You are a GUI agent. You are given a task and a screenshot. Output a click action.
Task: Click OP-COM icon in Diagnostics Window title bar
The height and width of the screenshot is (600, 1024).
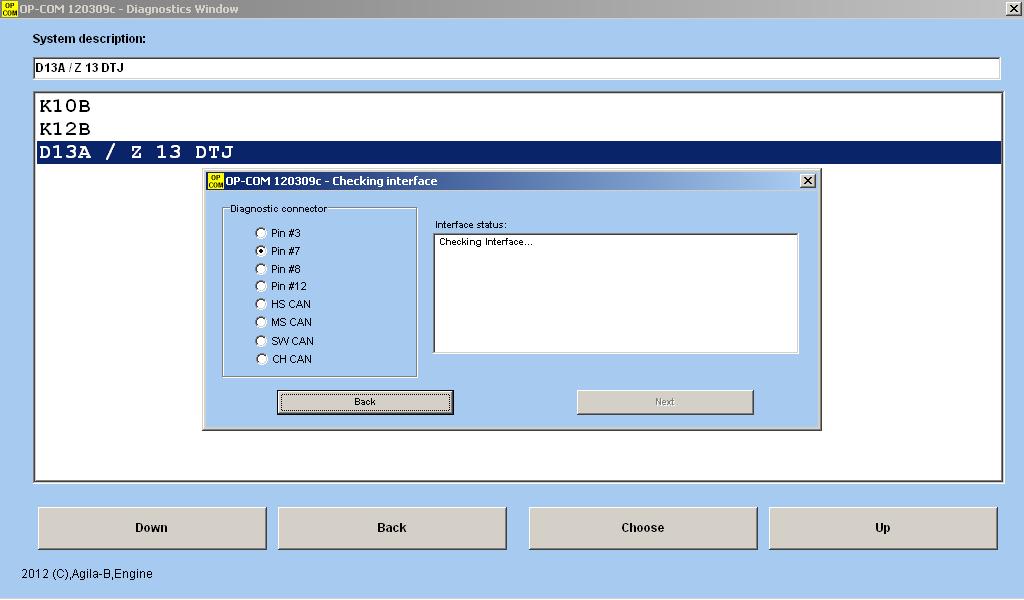pos(10,8)
